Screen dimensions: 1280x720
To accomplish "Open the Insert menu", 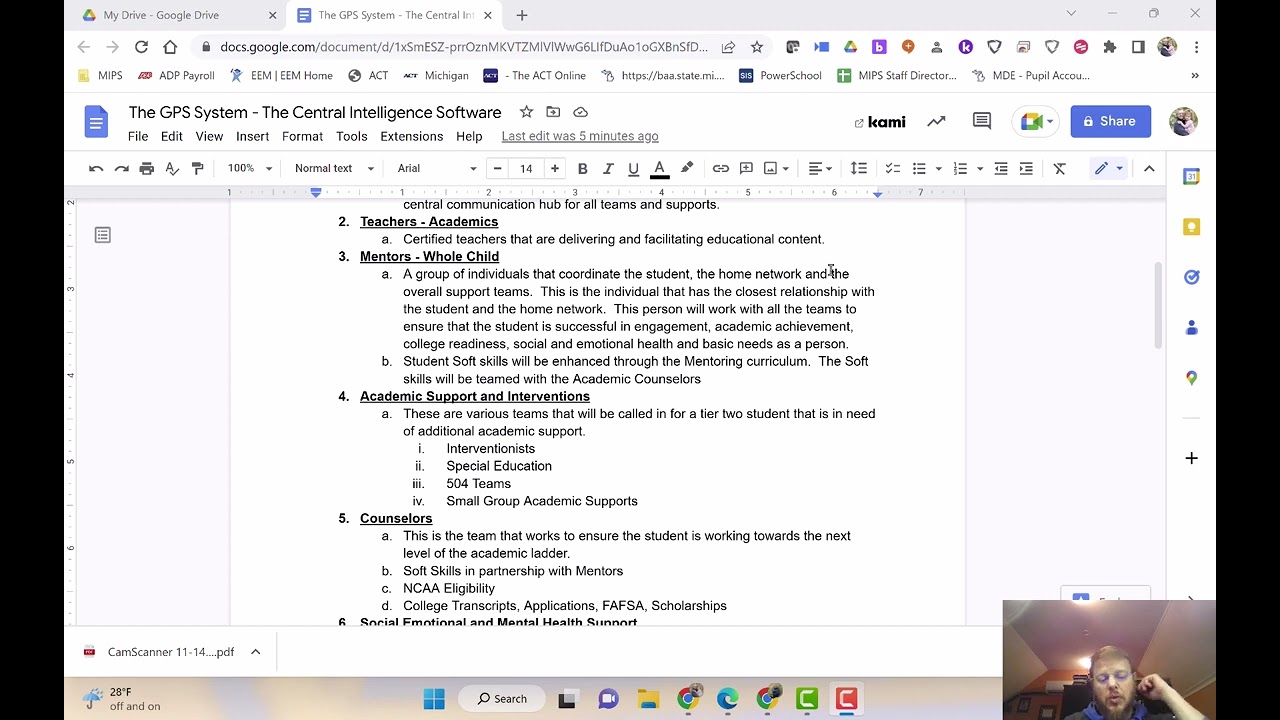I will coord(252,136).
